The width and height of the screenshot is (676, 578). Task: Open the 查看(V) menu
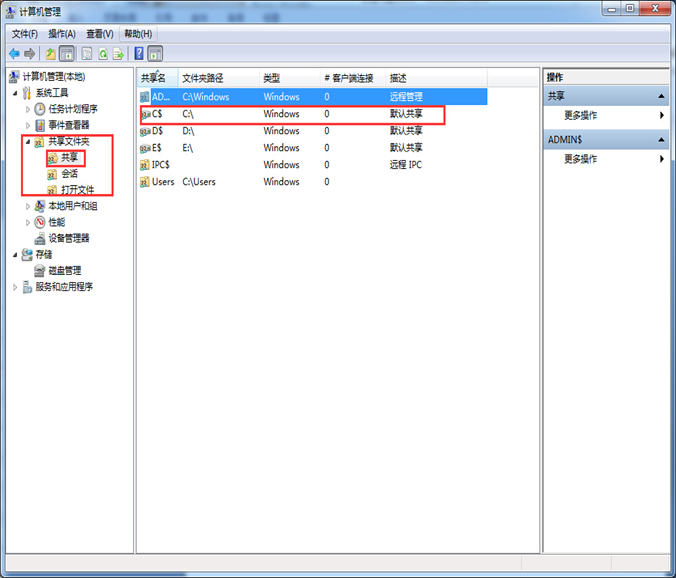coord(99,33)
